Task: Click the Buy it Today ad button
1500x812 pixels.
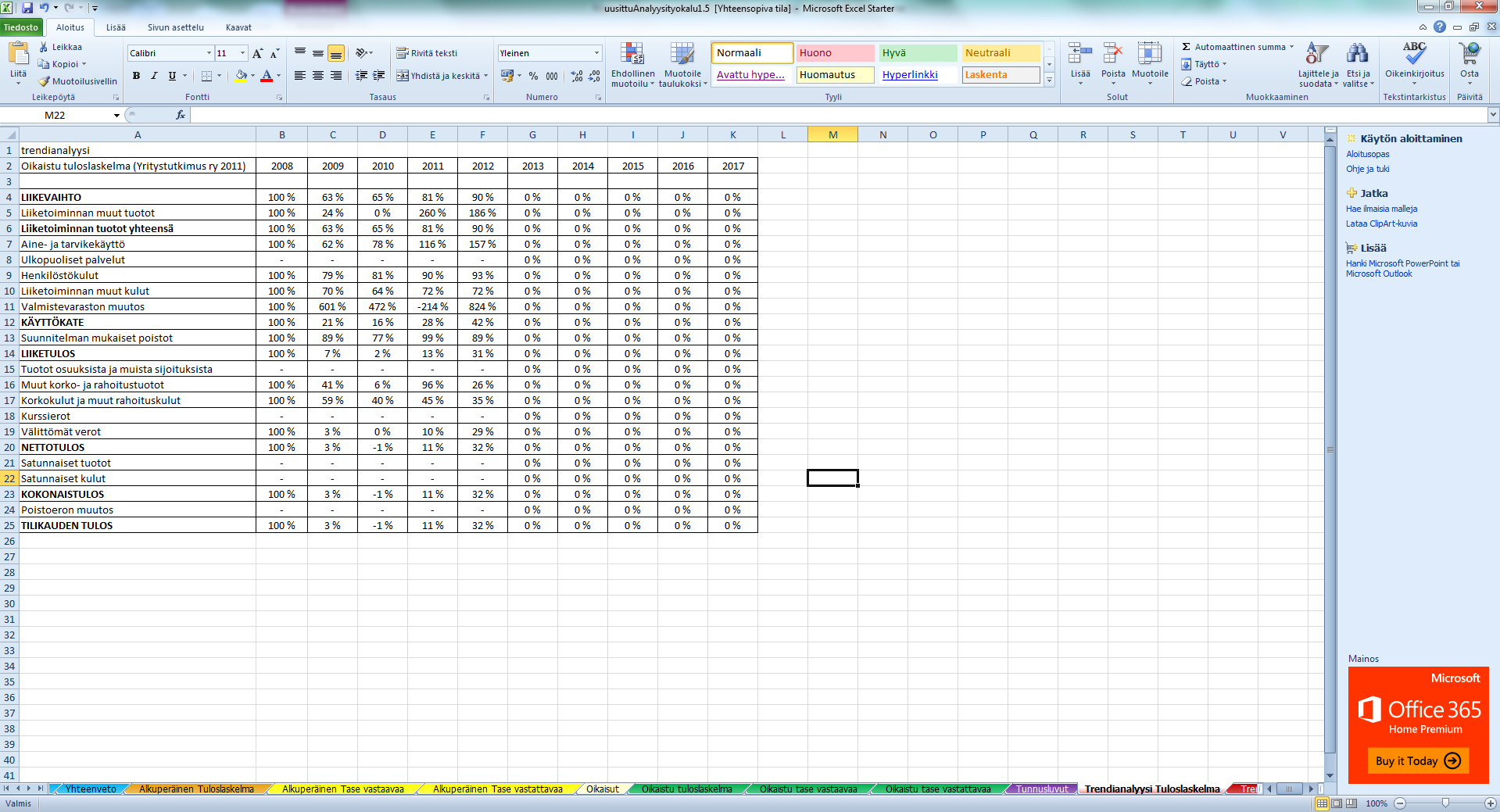Action: click(1417, 760)
